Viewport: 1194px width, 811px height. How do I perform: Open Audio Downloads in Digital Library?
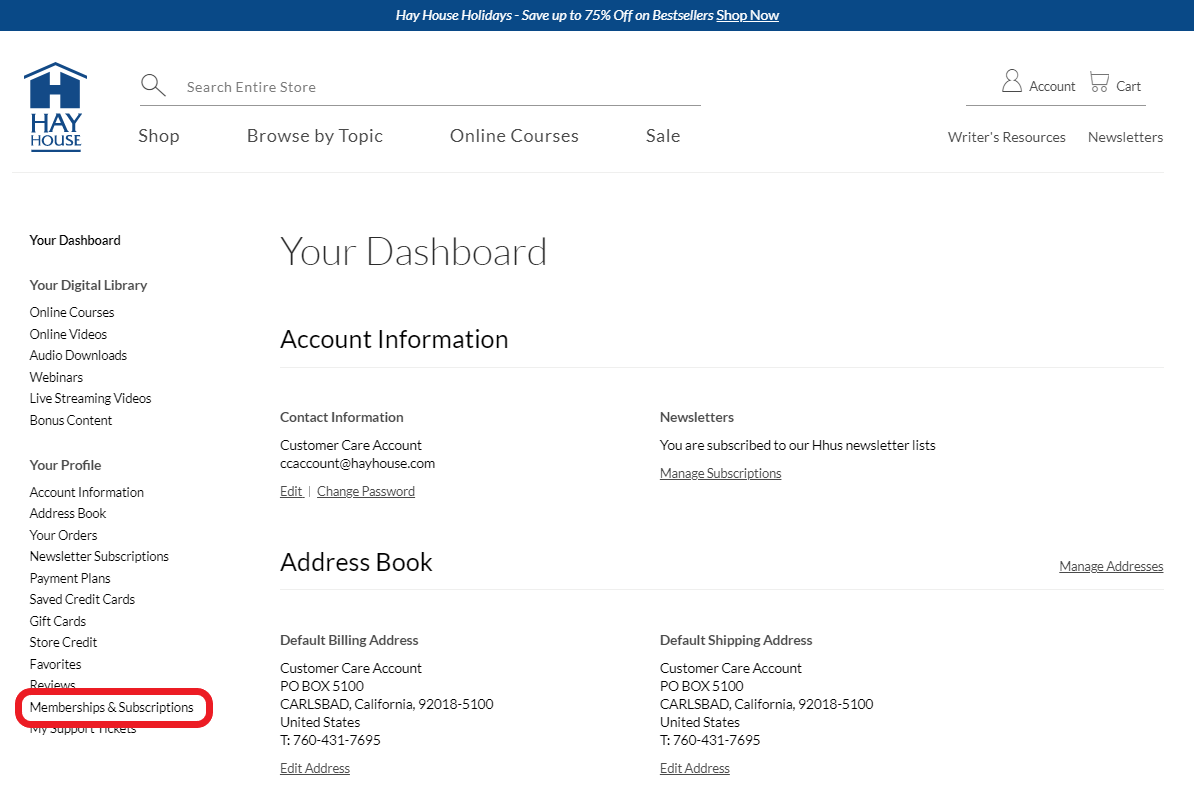point(78,355)
